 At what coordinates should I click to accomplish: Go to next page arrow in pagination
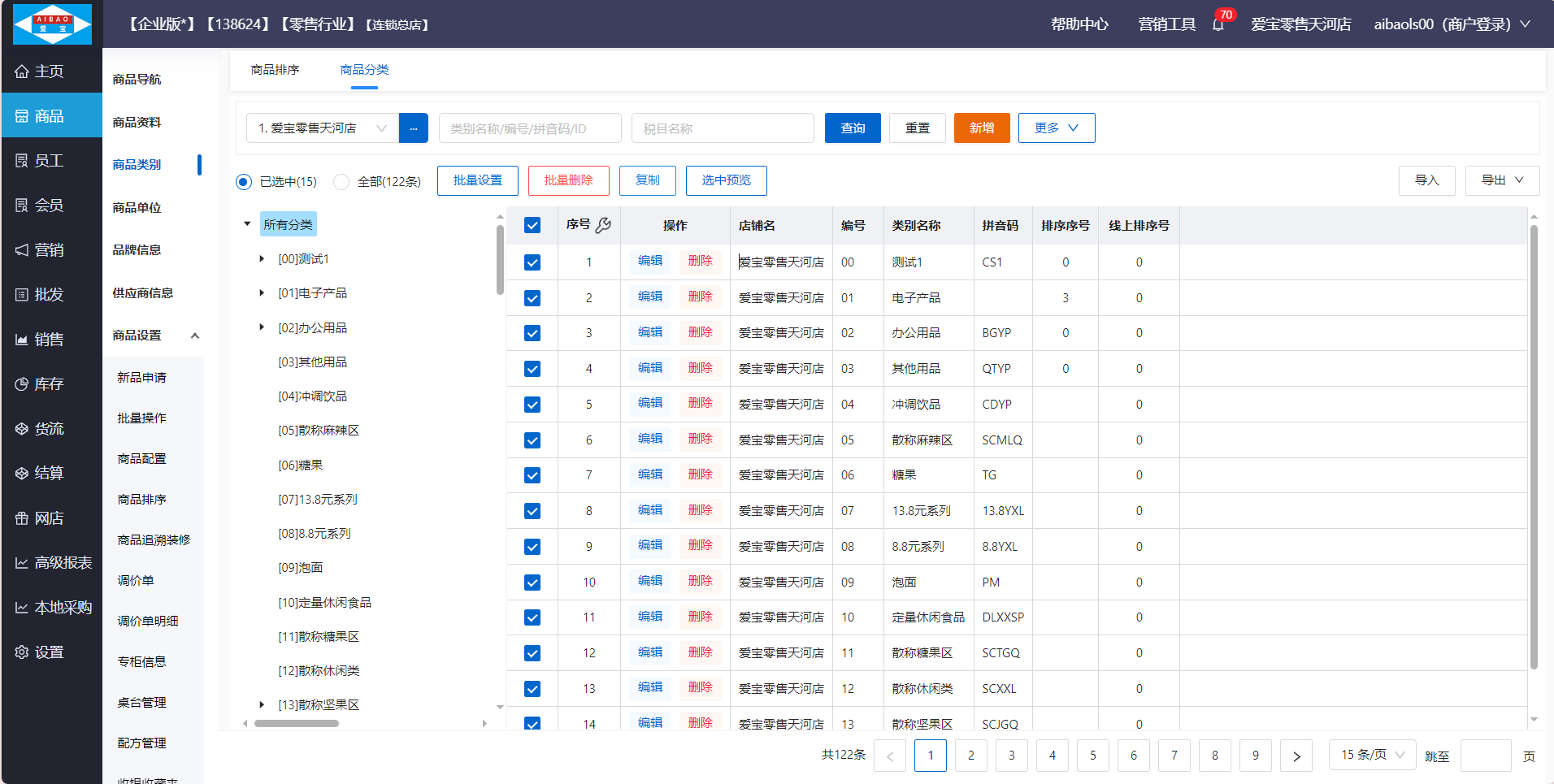coord(1296,756)
